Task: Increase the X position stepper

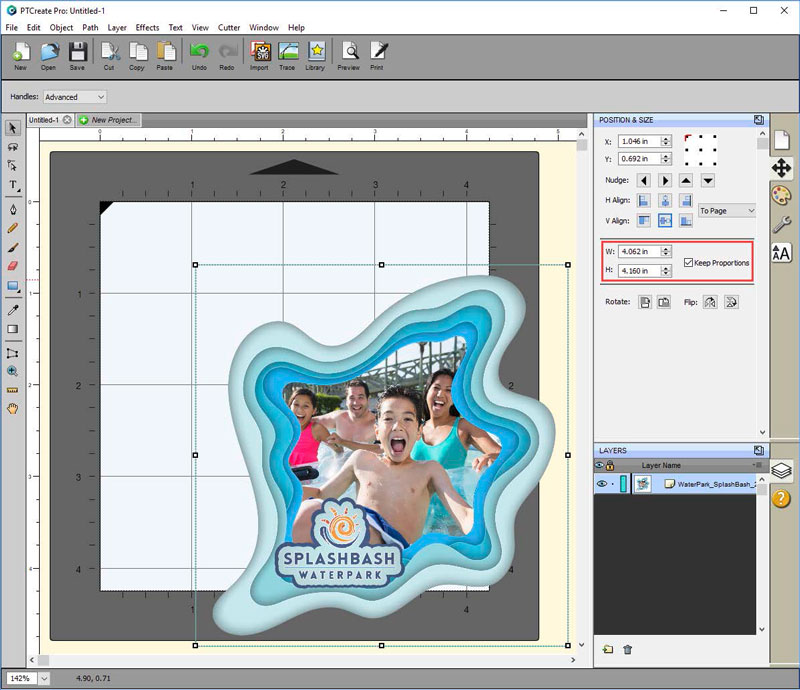Action: point(666,138)
